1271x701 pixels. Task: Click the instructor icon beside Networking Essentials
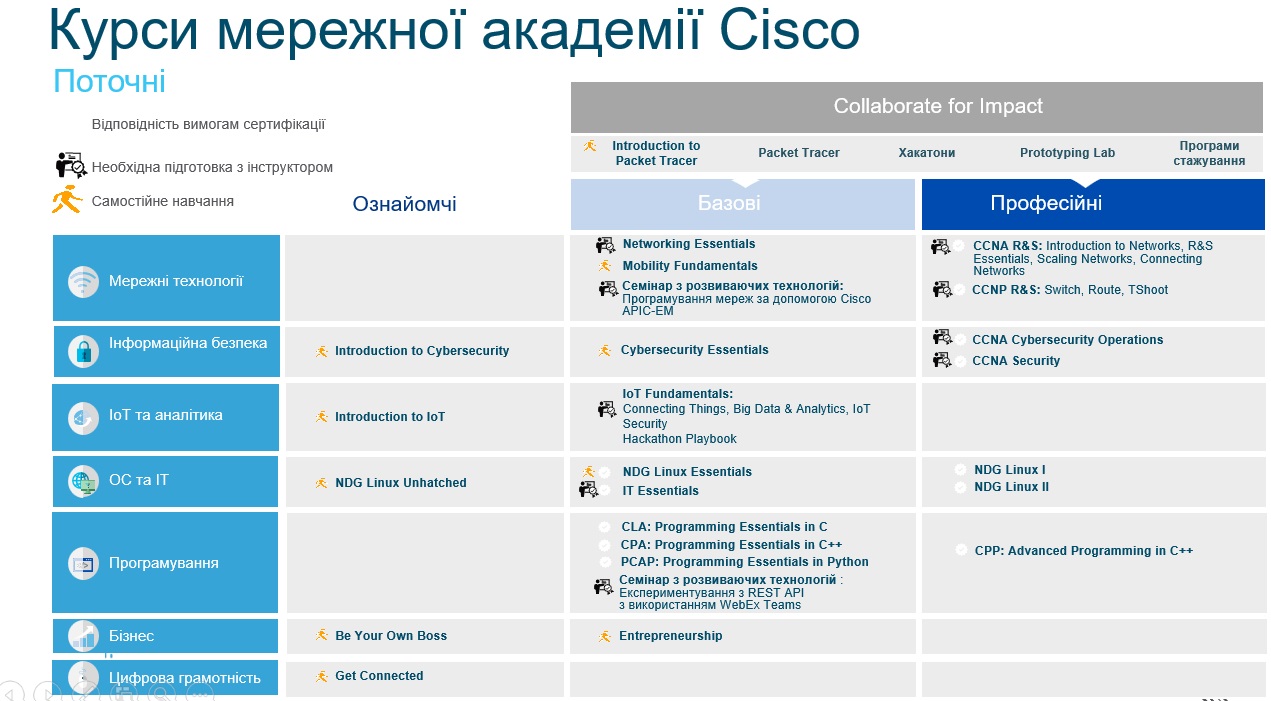point(606,245)
